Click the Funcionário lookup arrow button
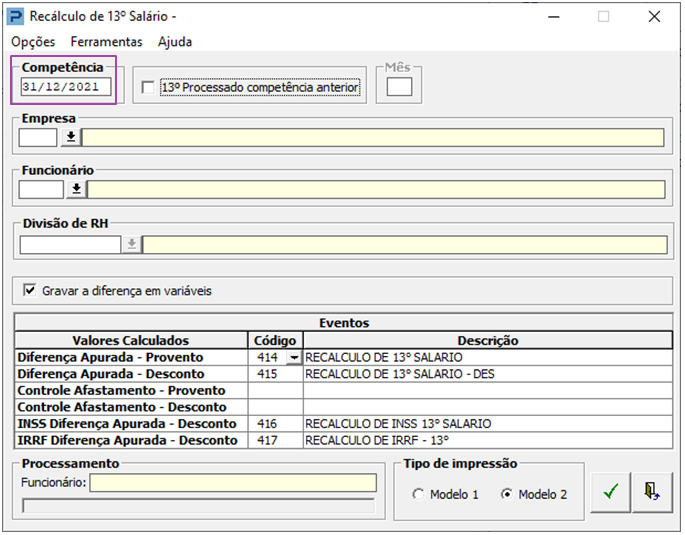The image size is (685, 535). point(77,189)
